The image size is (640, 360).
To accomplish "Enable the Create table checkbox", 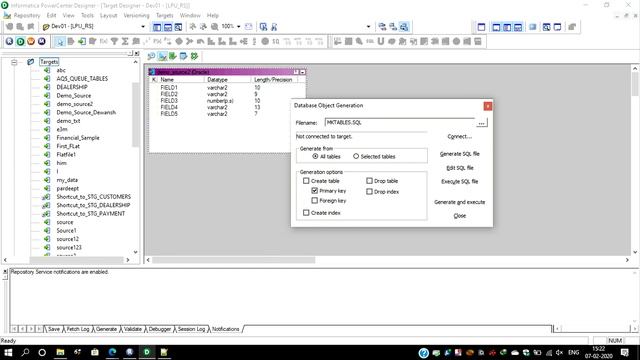I will point(306,180).
